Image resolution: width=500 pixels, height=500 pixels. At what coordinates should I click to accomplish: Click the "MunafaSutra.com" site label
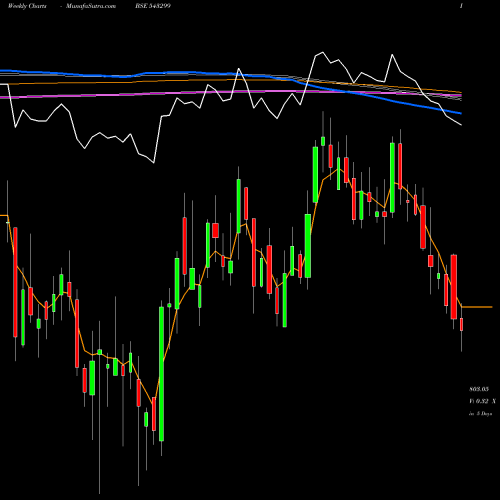pos(91,6)
